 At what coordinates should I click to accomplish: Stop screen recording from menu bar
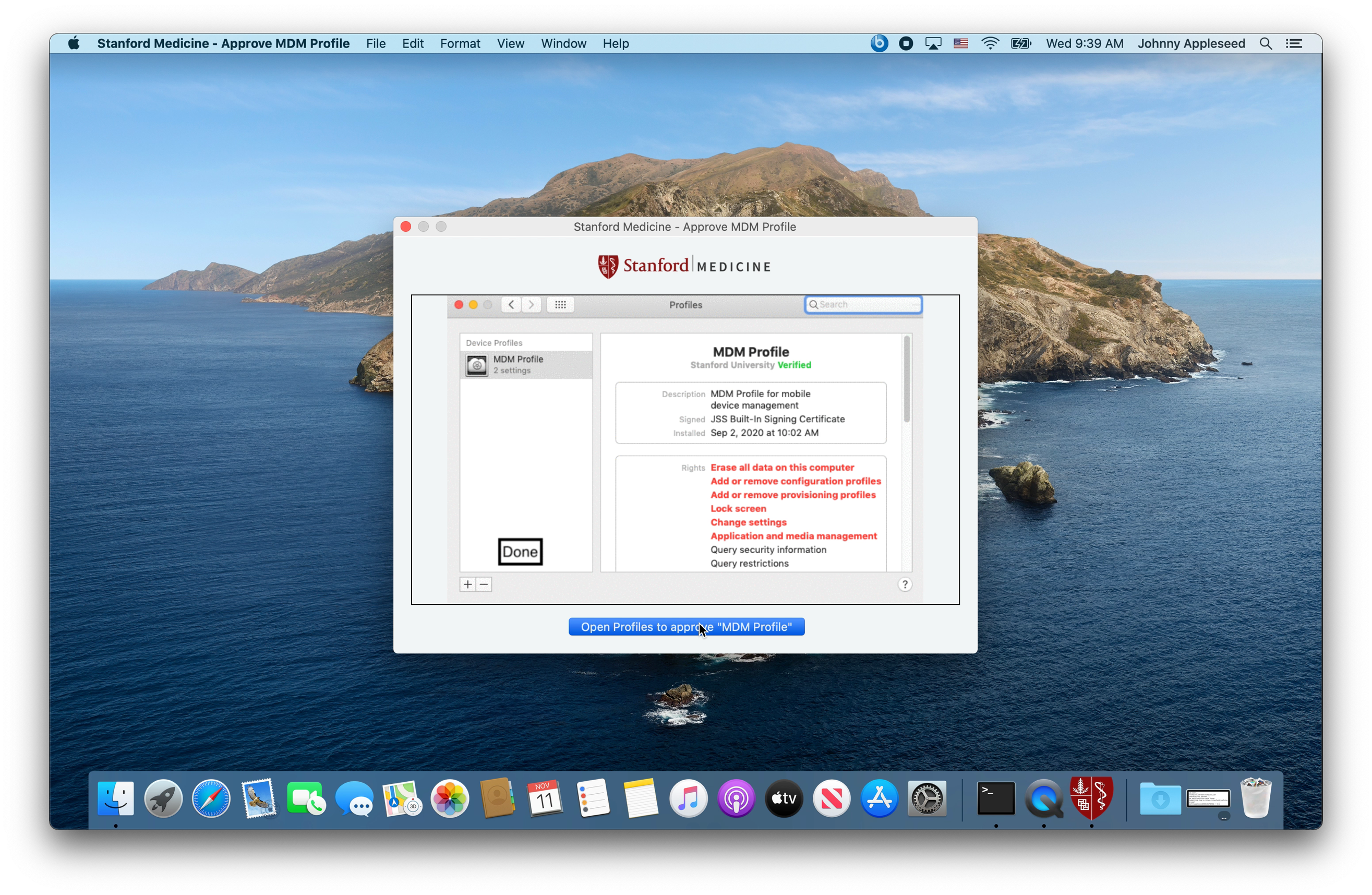coord(906,43)
